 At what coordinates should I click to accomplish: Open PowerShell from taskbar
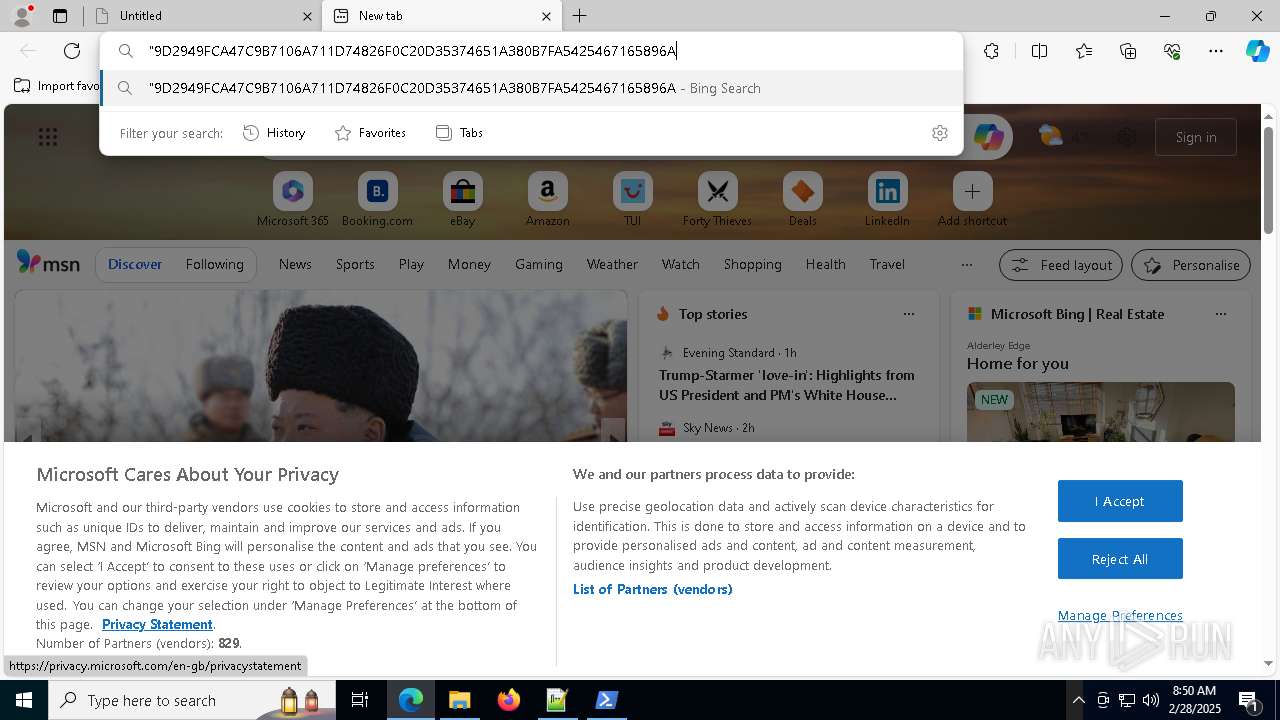[606, 700]
